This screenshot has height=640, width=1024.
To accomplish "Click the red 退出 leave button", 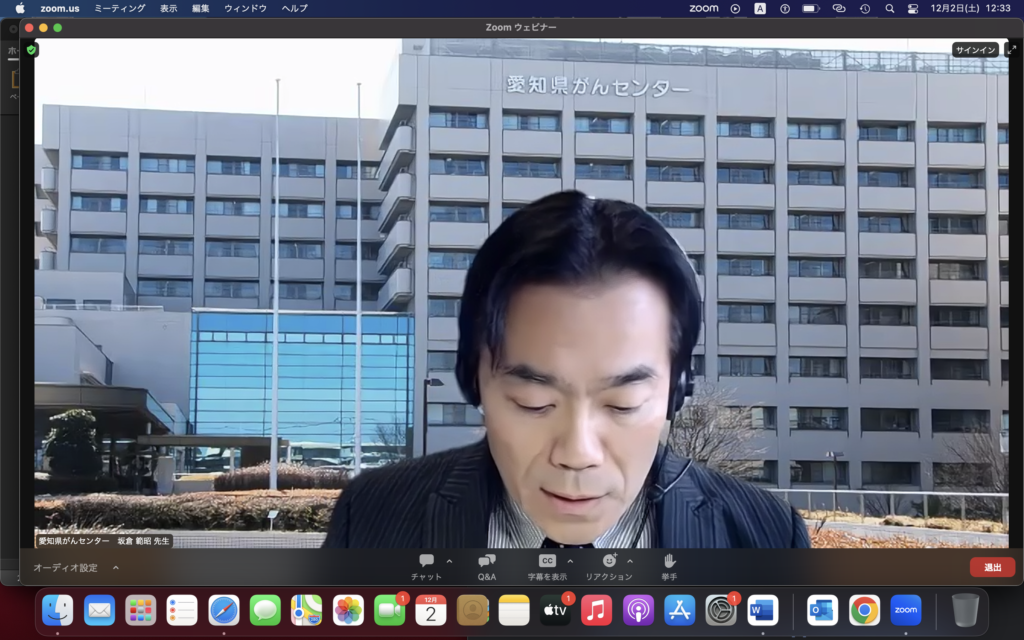I will [x=990, y=565].
